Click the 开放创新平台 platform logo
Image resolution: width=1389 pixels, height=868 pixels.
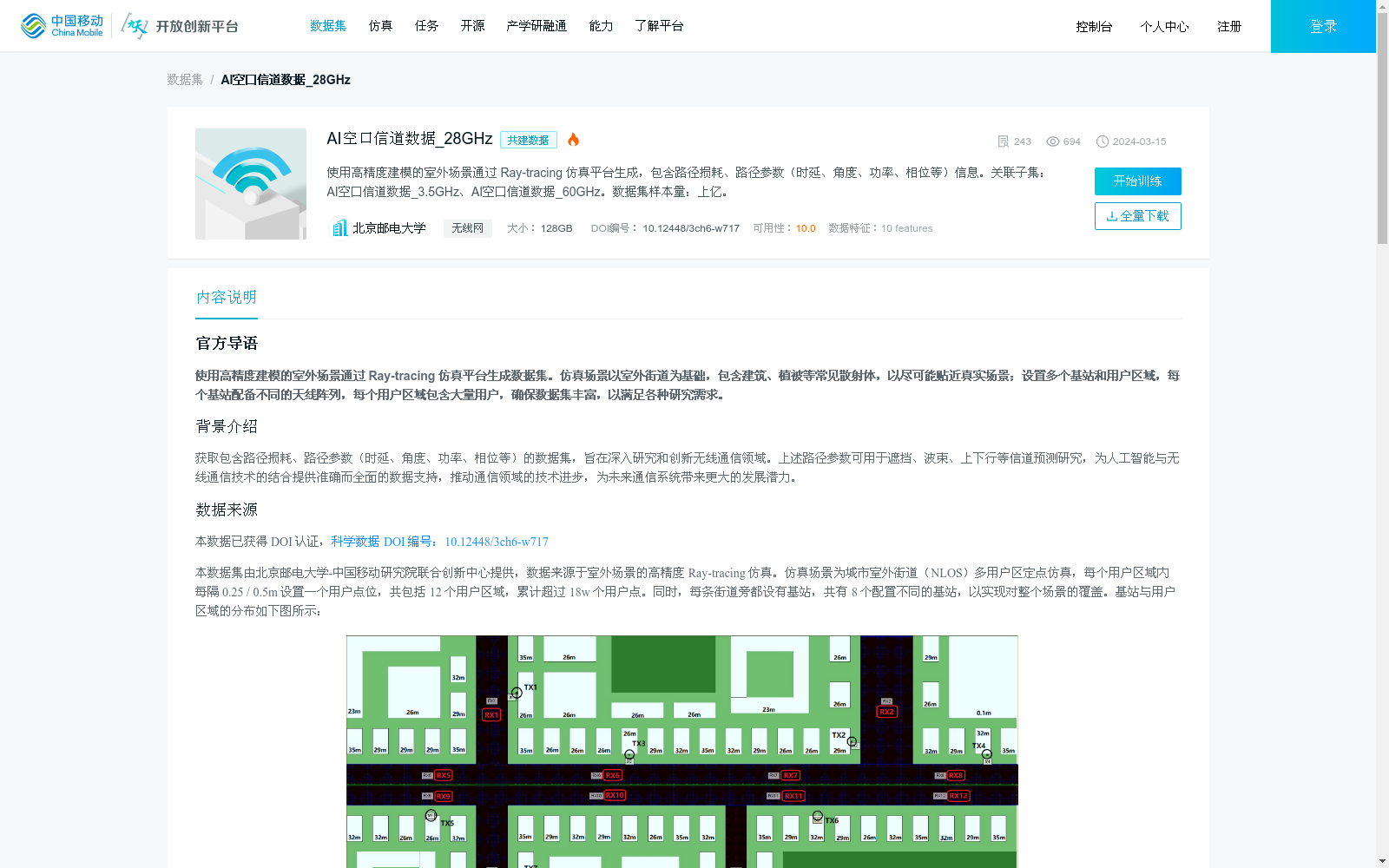click(x=181, y=26)
